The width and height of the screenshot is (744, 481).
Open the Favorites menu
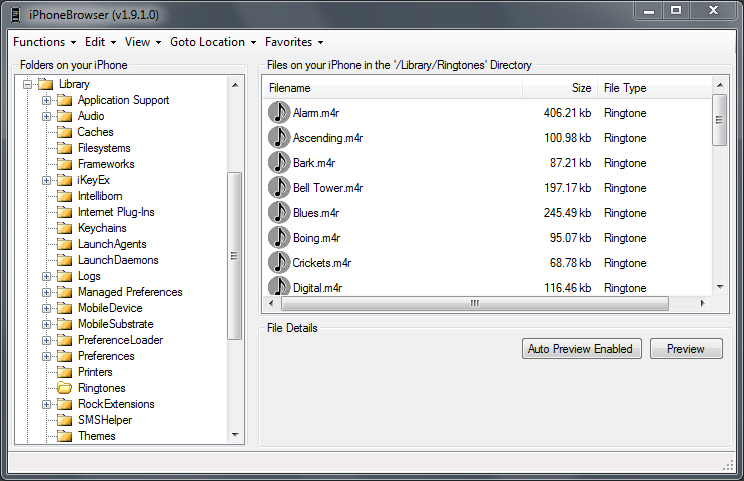[x=294, y=42]
